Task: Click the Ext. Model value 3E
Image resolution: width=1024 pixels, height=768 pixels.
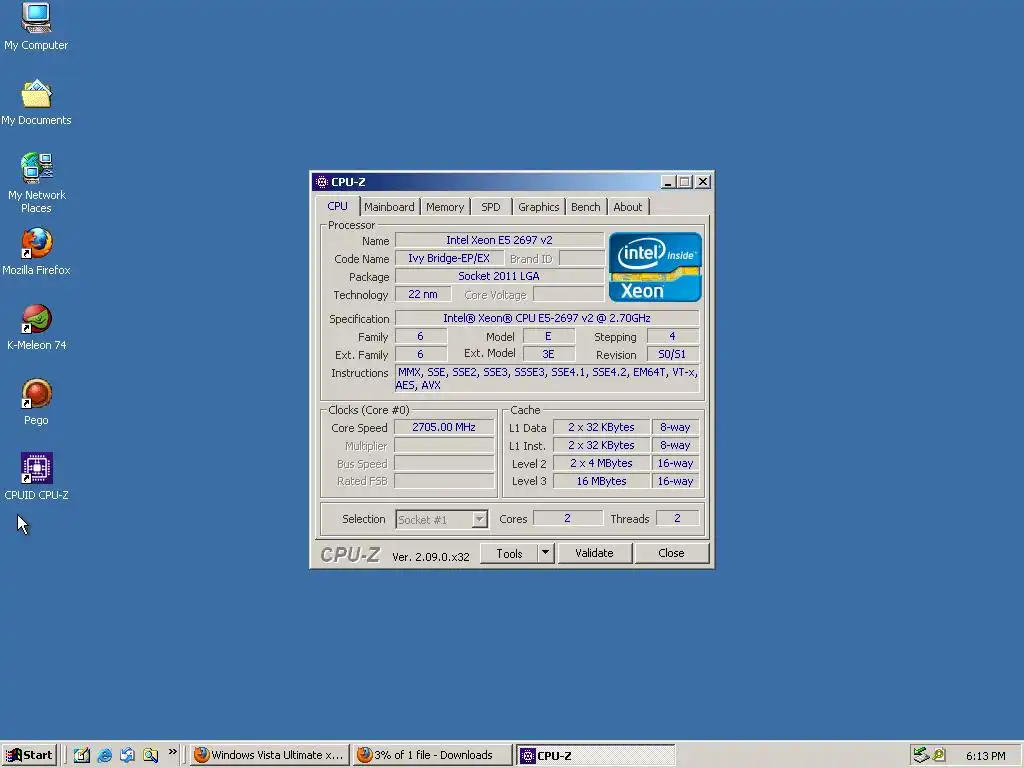Action: click(549, 354)
